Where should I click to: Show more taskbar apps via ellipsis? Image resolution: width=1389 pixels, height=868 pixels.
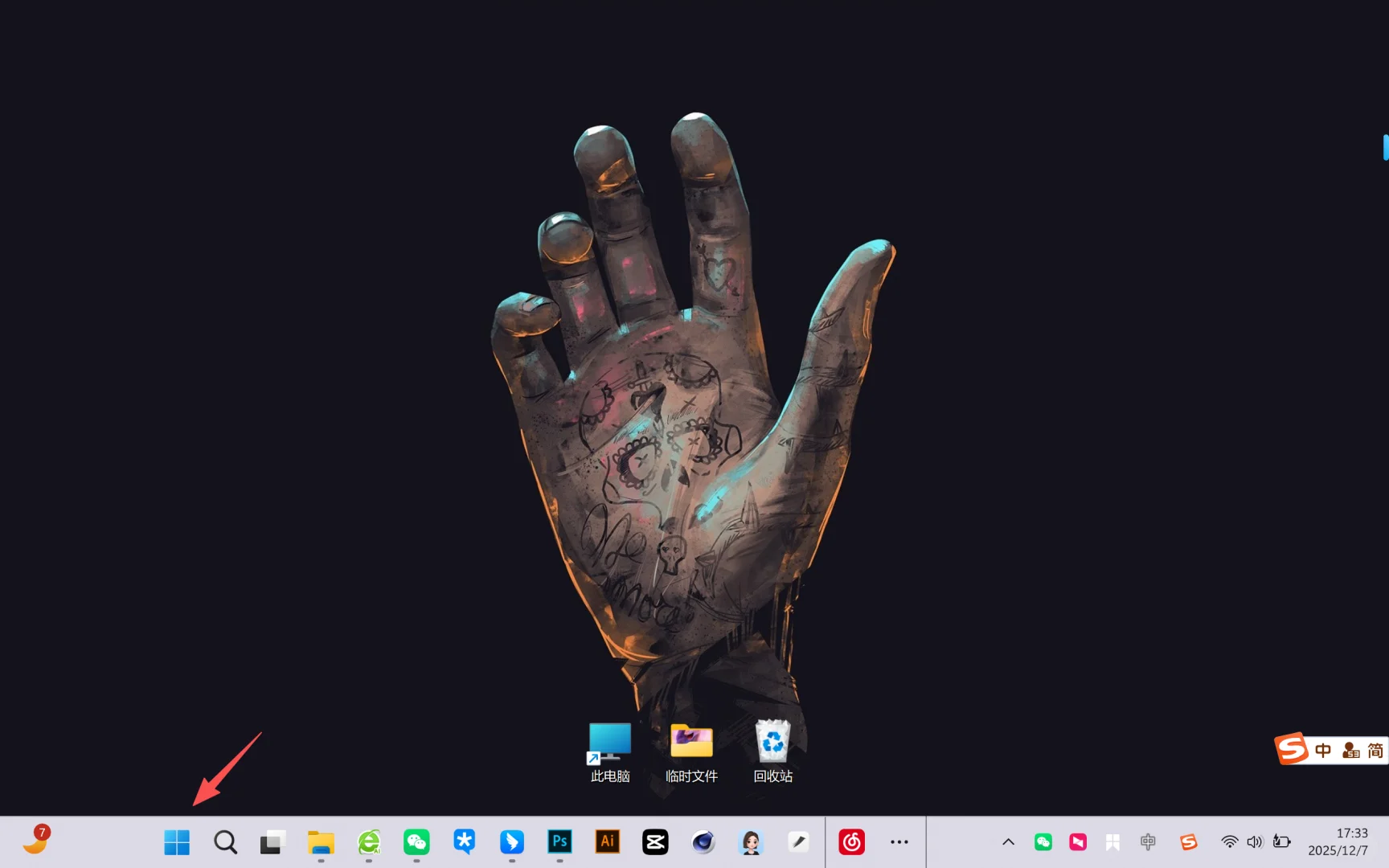coord(899,842)
